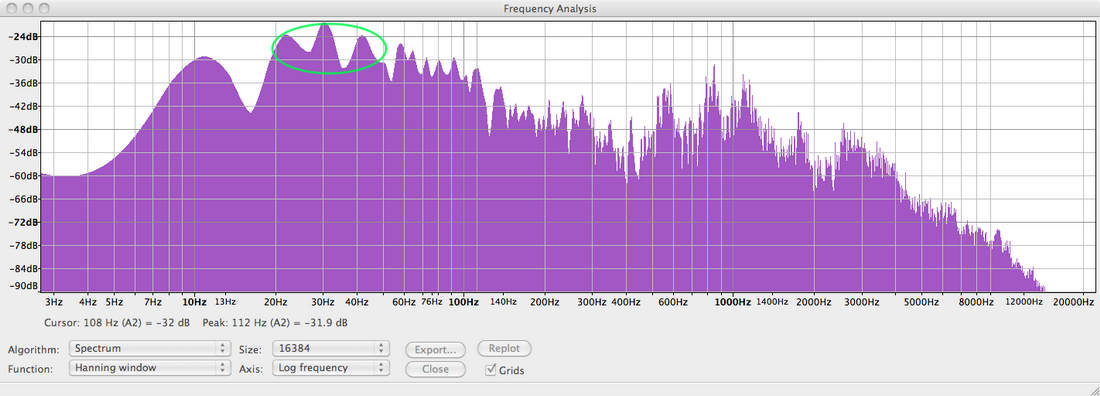Open the Algorithm dropdown showing Spectrum
The image size is (1100, 396).
[149, 348]
